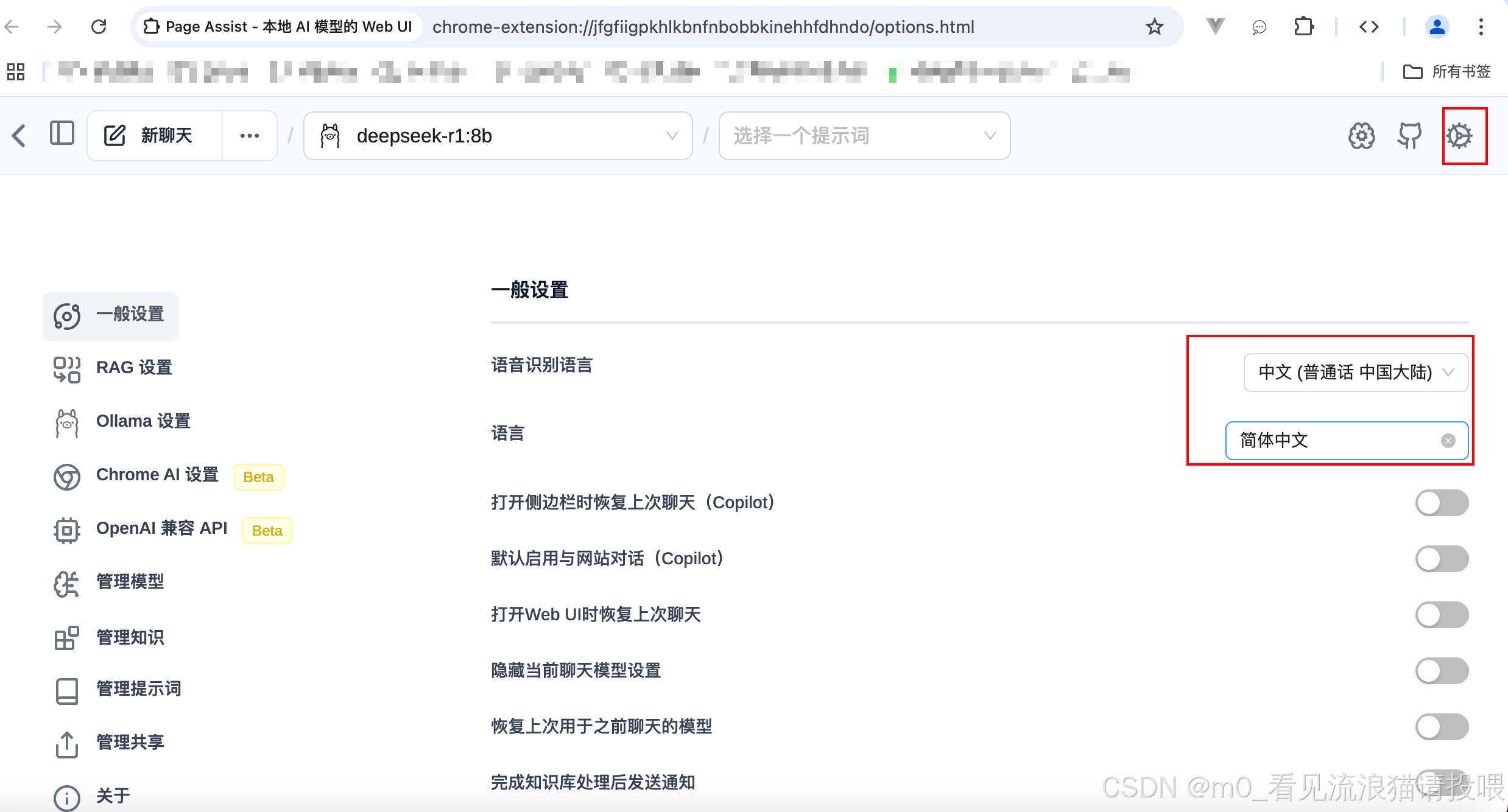Enable restore last chat when opening sidebar

[1441, 503]
